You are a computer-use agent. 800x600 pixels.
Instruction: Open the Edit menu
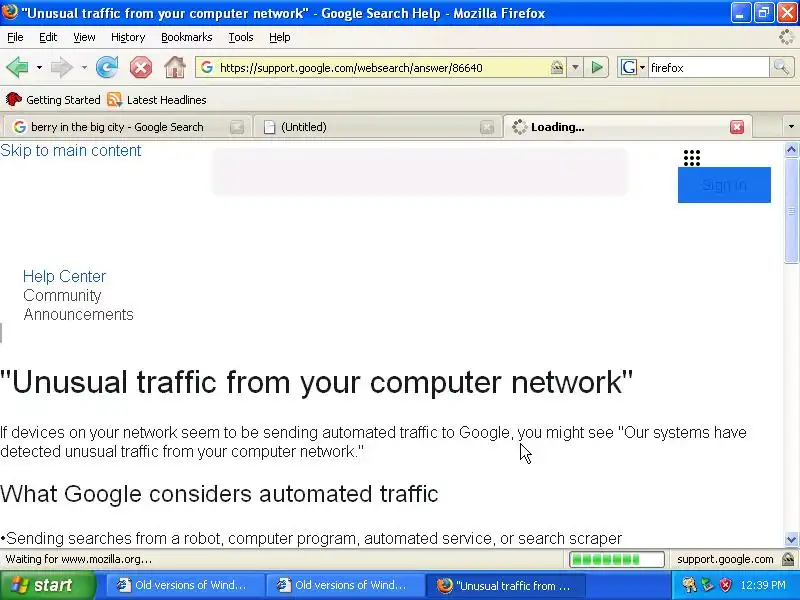pyautogui.click(x=48, y=37)
